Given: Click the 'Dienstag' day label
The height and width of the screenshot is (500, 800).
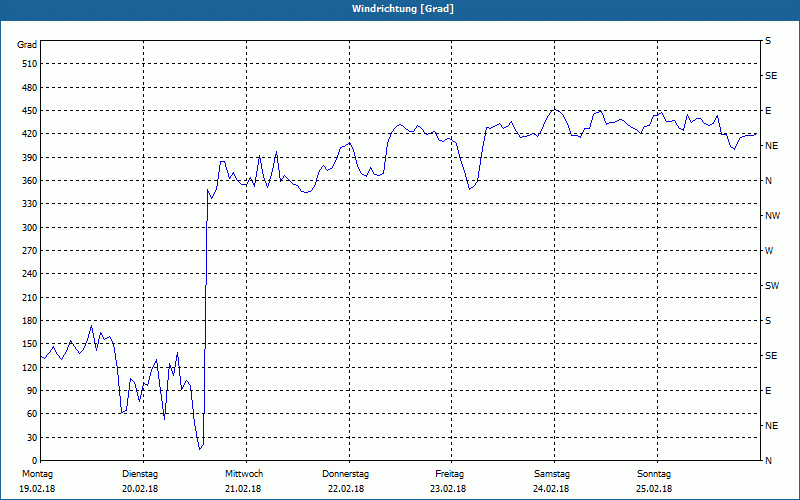Looking at the screenshot, I should [x=140, y=474].
